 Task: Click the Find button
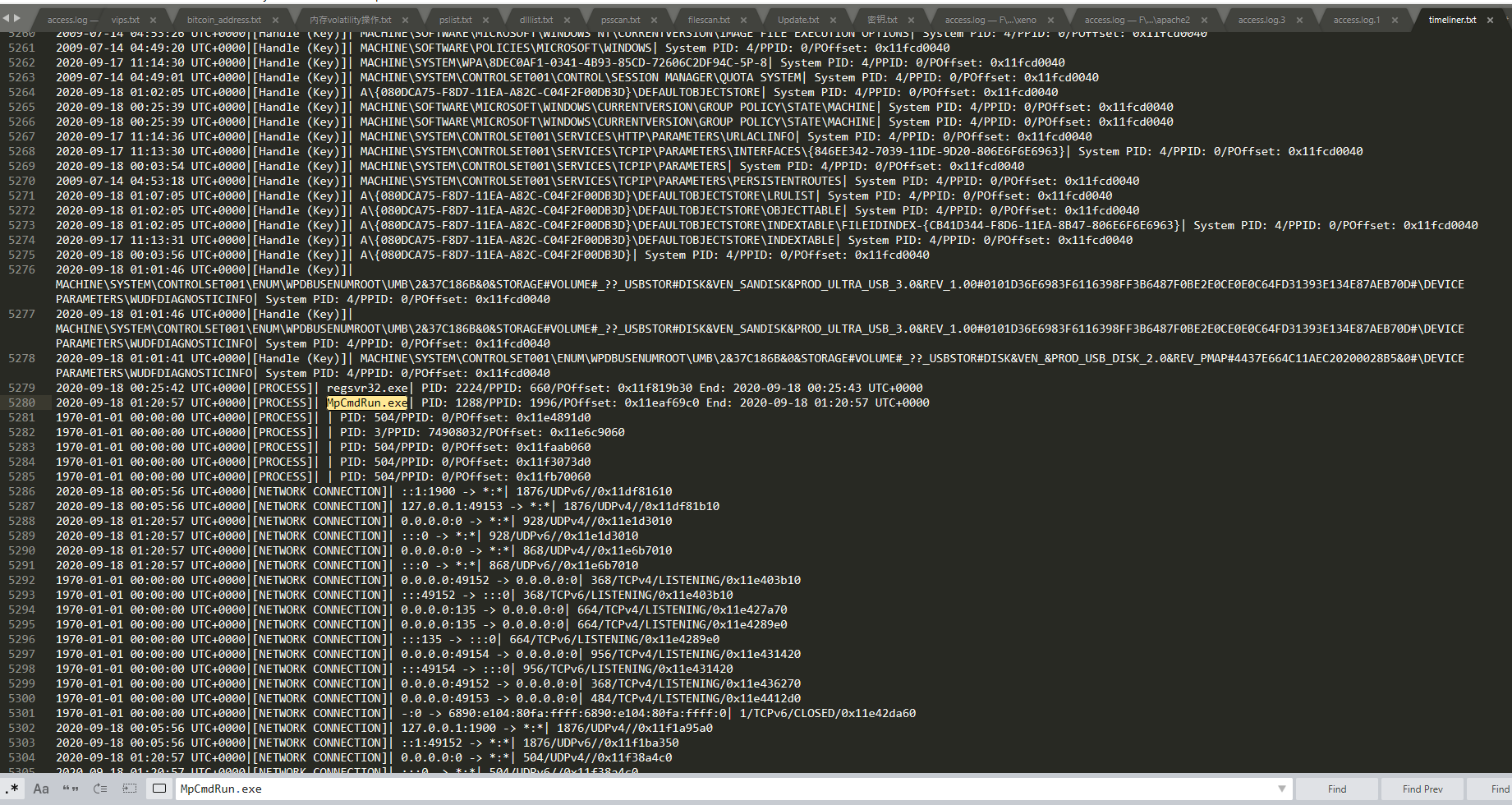1337,789
